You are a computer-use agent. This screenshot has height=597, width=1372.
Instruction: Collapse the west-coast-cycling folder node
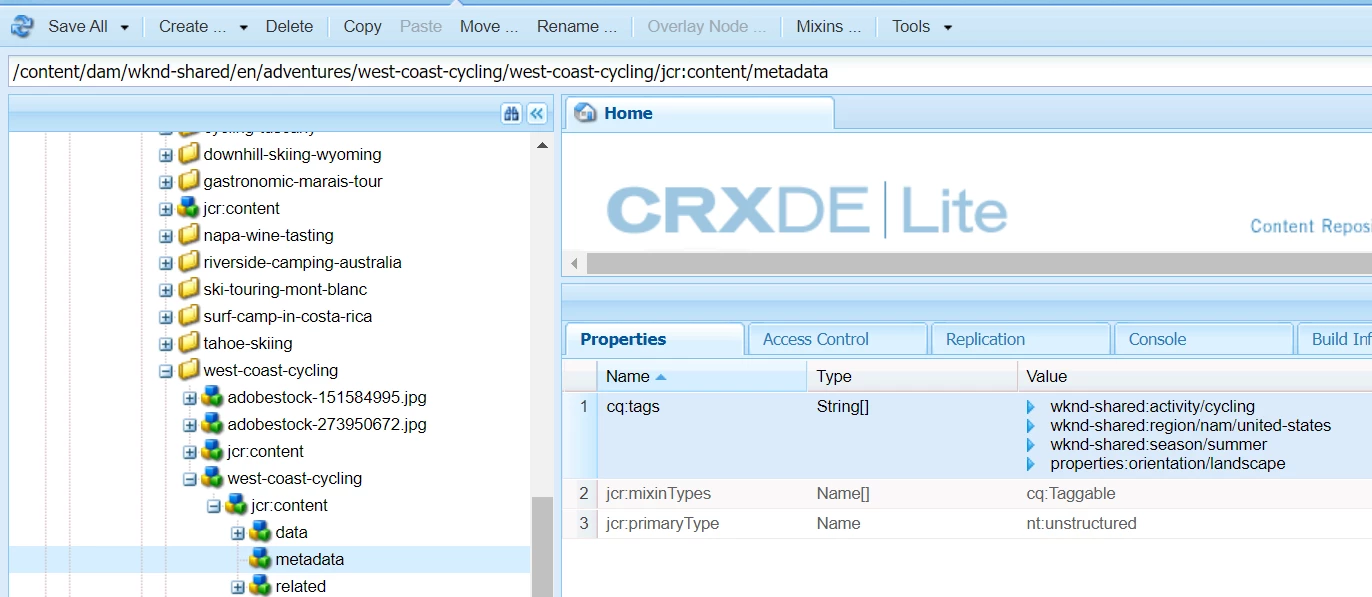[166, 371]
